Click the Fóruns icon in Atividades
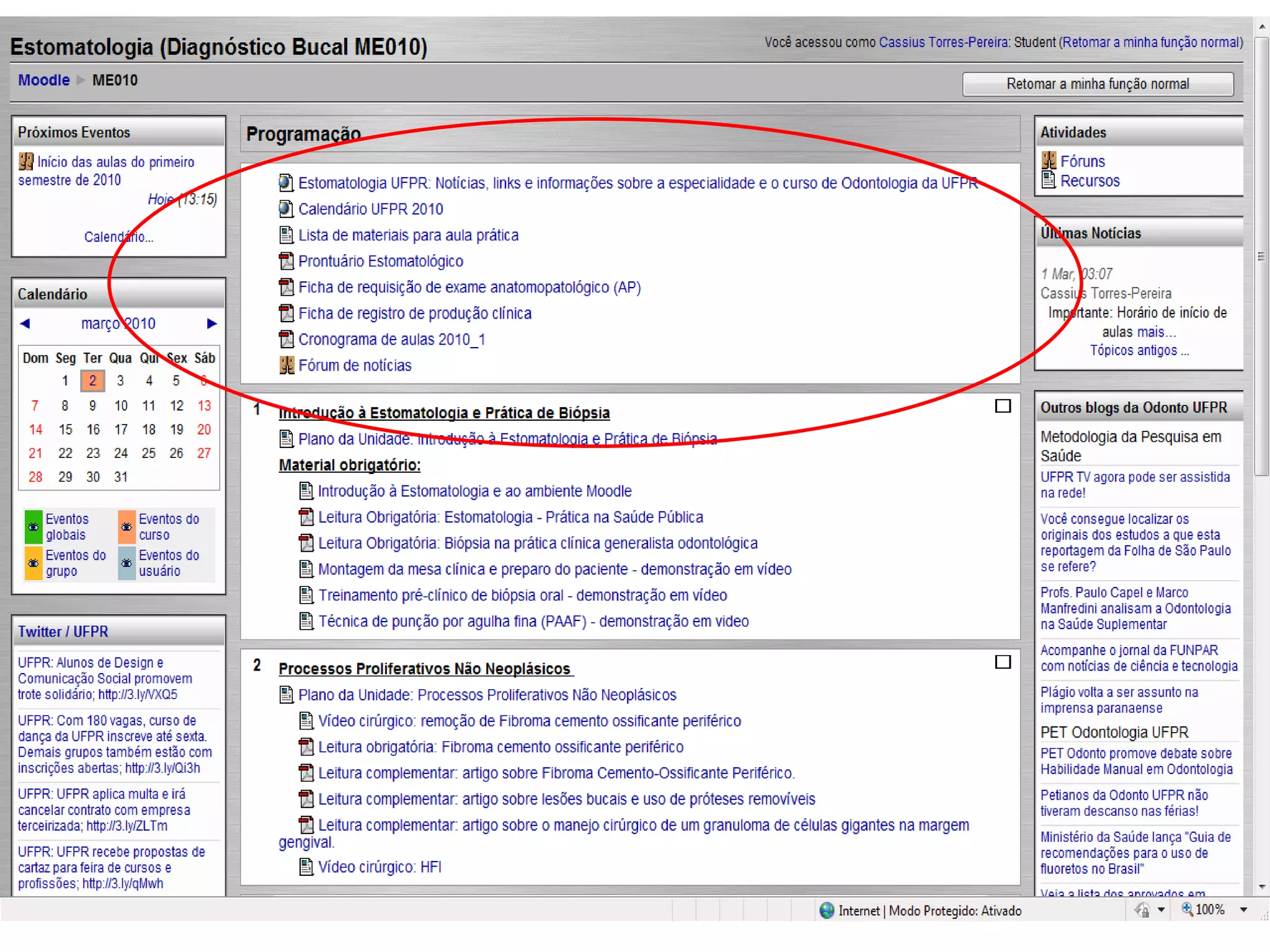The height and width of the screenshot is (952, 1270). click(x=1049, y=161)
